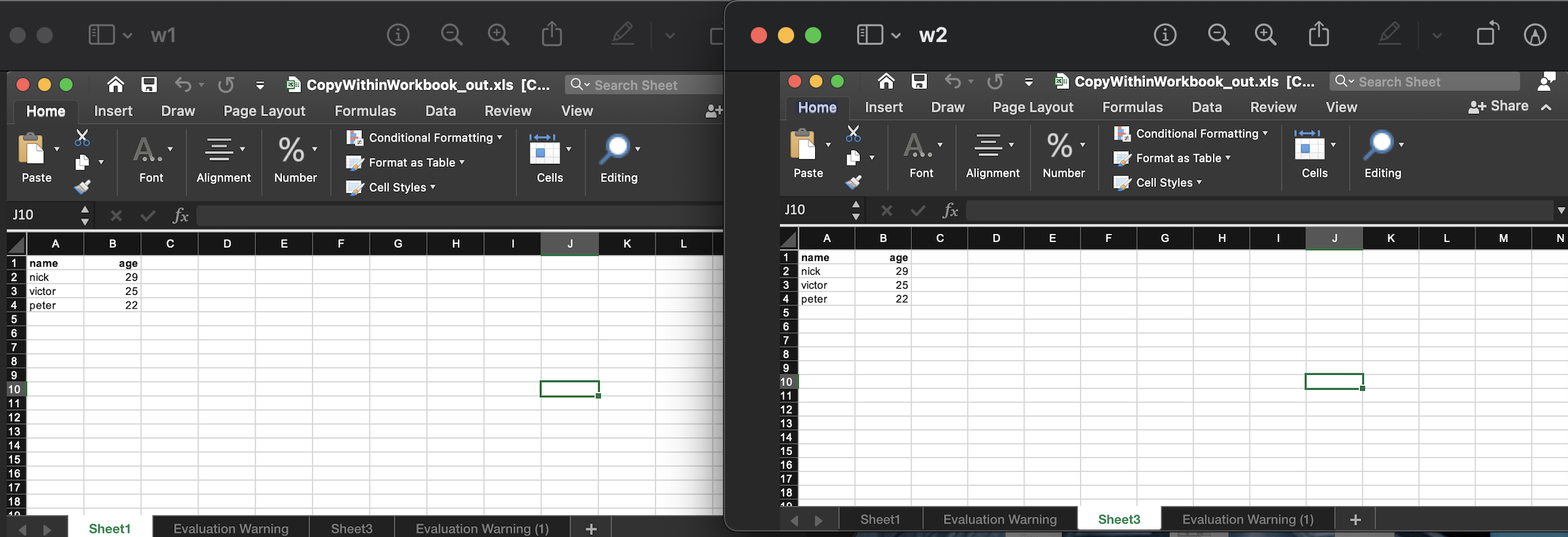Click the rotate icon in w2 titlebar
This screenshot has height=537, width=1568.
point(1487,35)
